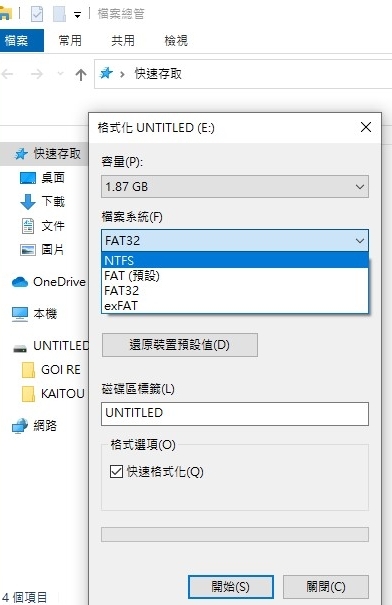Click the Back arrow navigation icon

(8, 74)
